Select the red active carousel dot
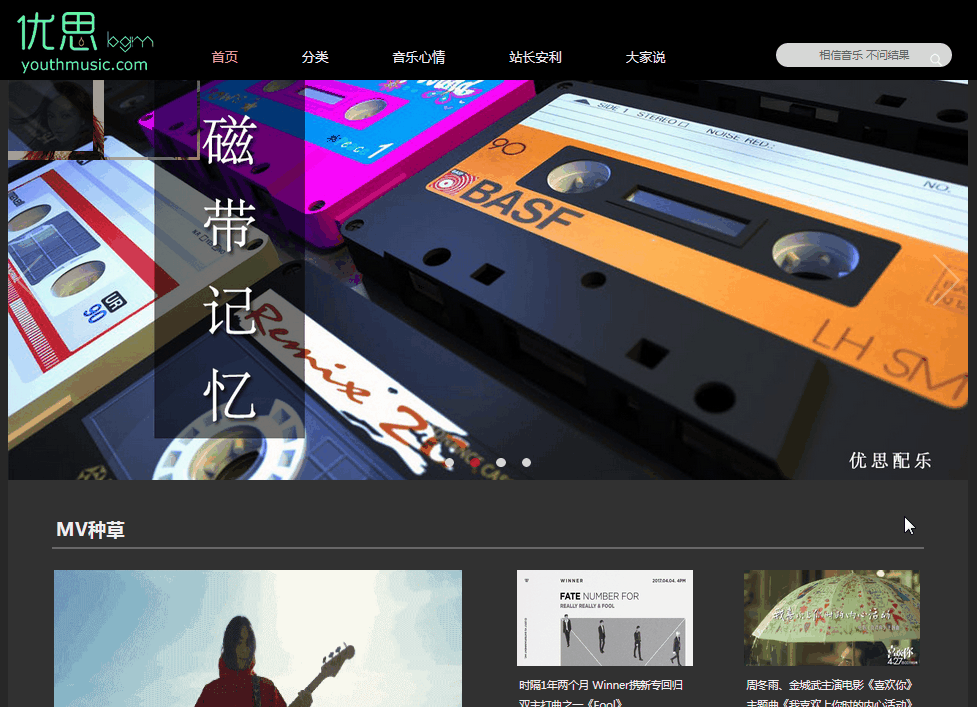 [475, 462]
